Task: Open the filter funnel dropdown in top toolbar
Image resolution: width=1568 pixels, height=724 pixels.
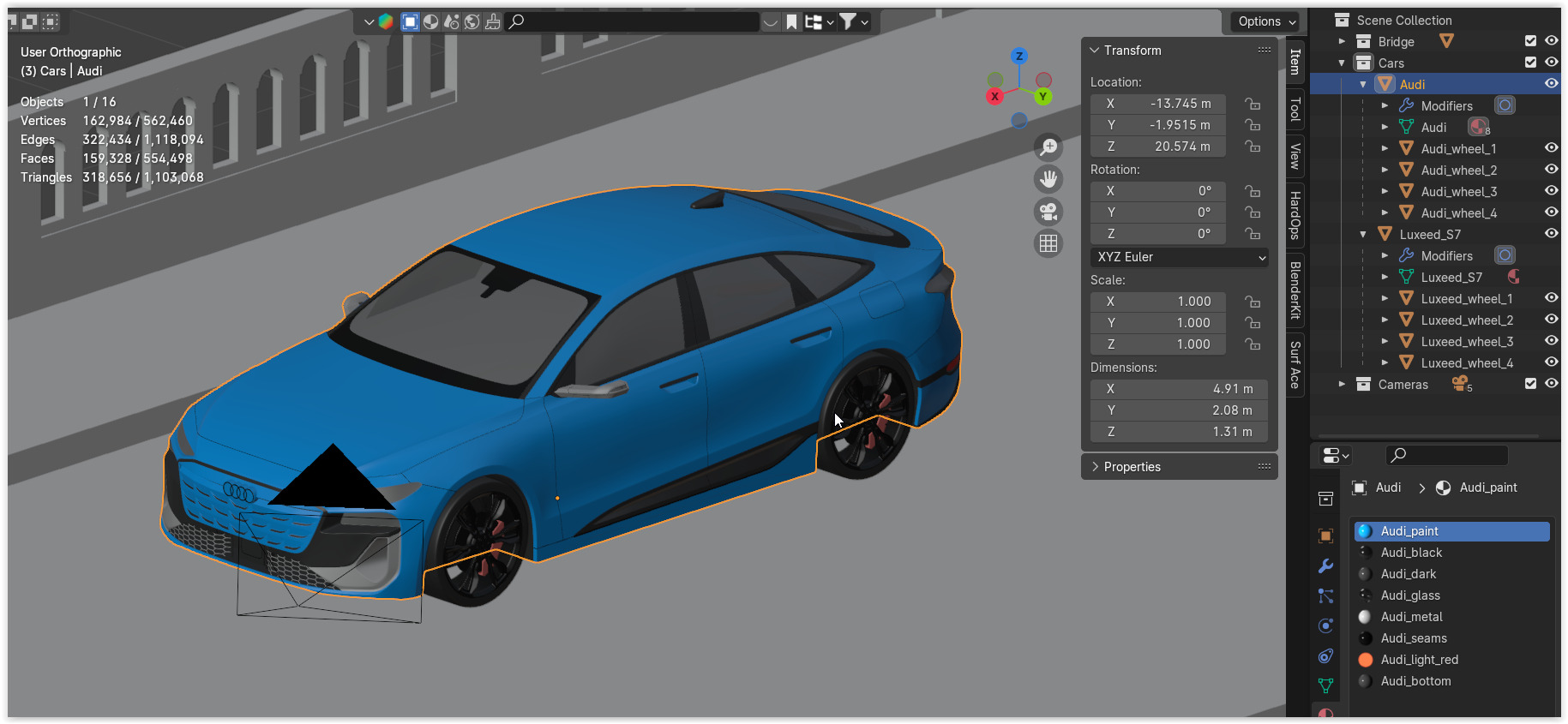Action: [x=853, y=21]
